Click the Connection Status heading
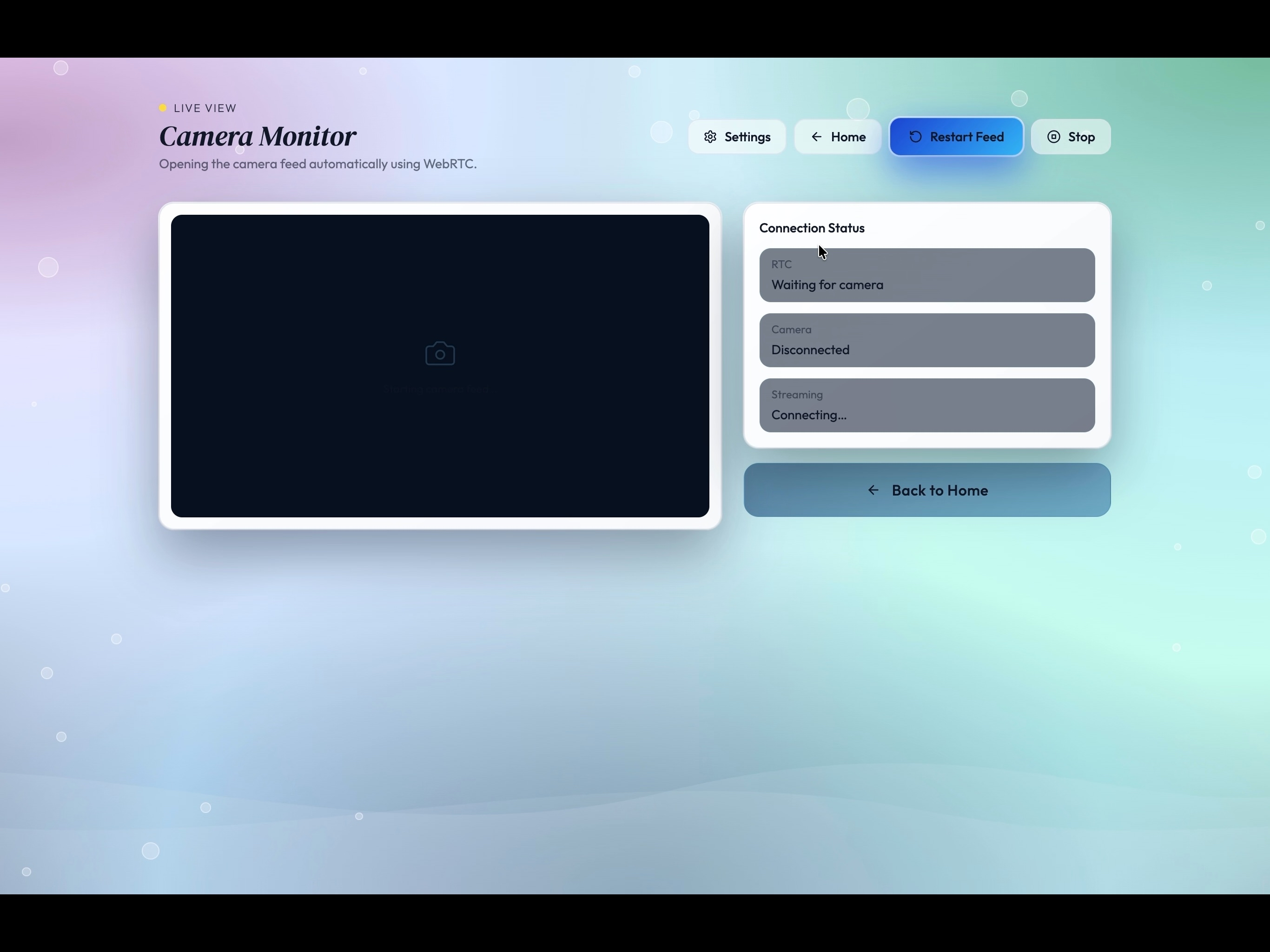 [811, 228]
